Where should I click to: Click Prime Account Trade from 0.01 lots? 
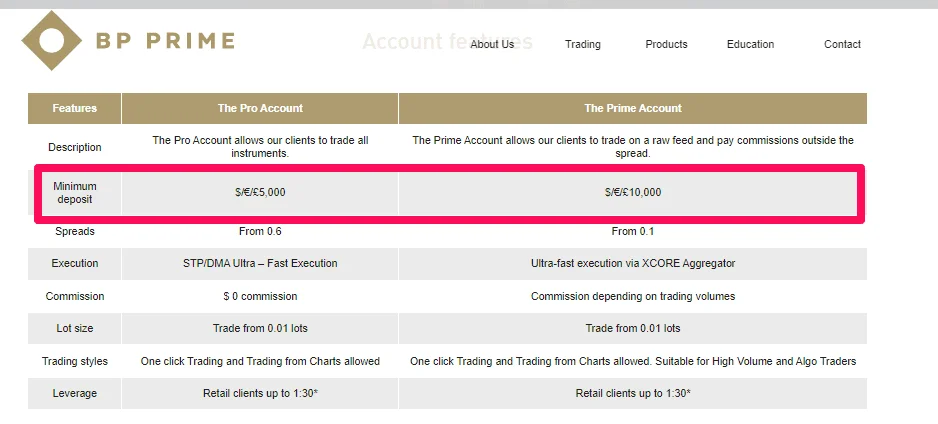tap(633, 328)
